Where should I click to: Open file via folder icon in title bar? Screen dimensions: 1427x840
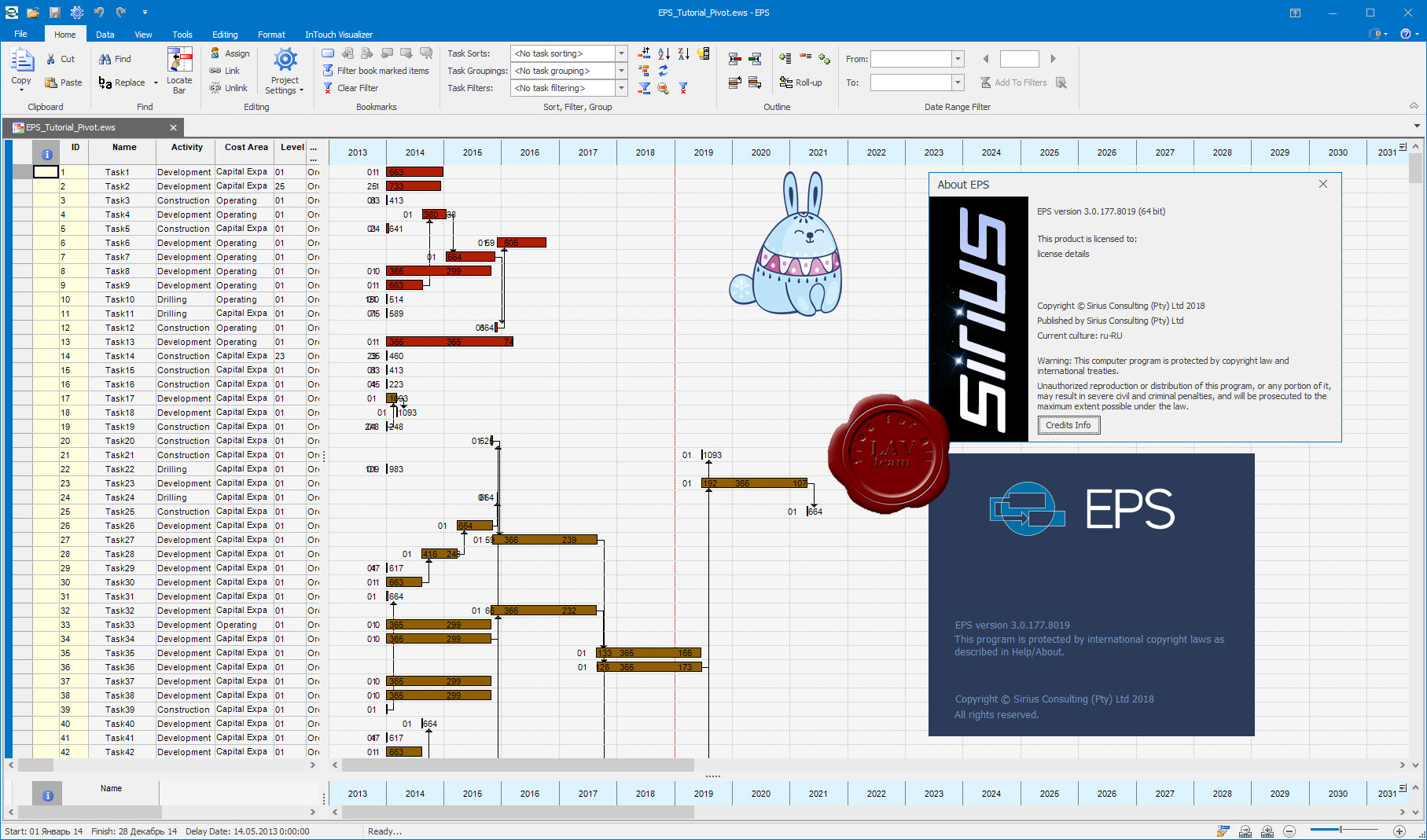tap(32, 13)
